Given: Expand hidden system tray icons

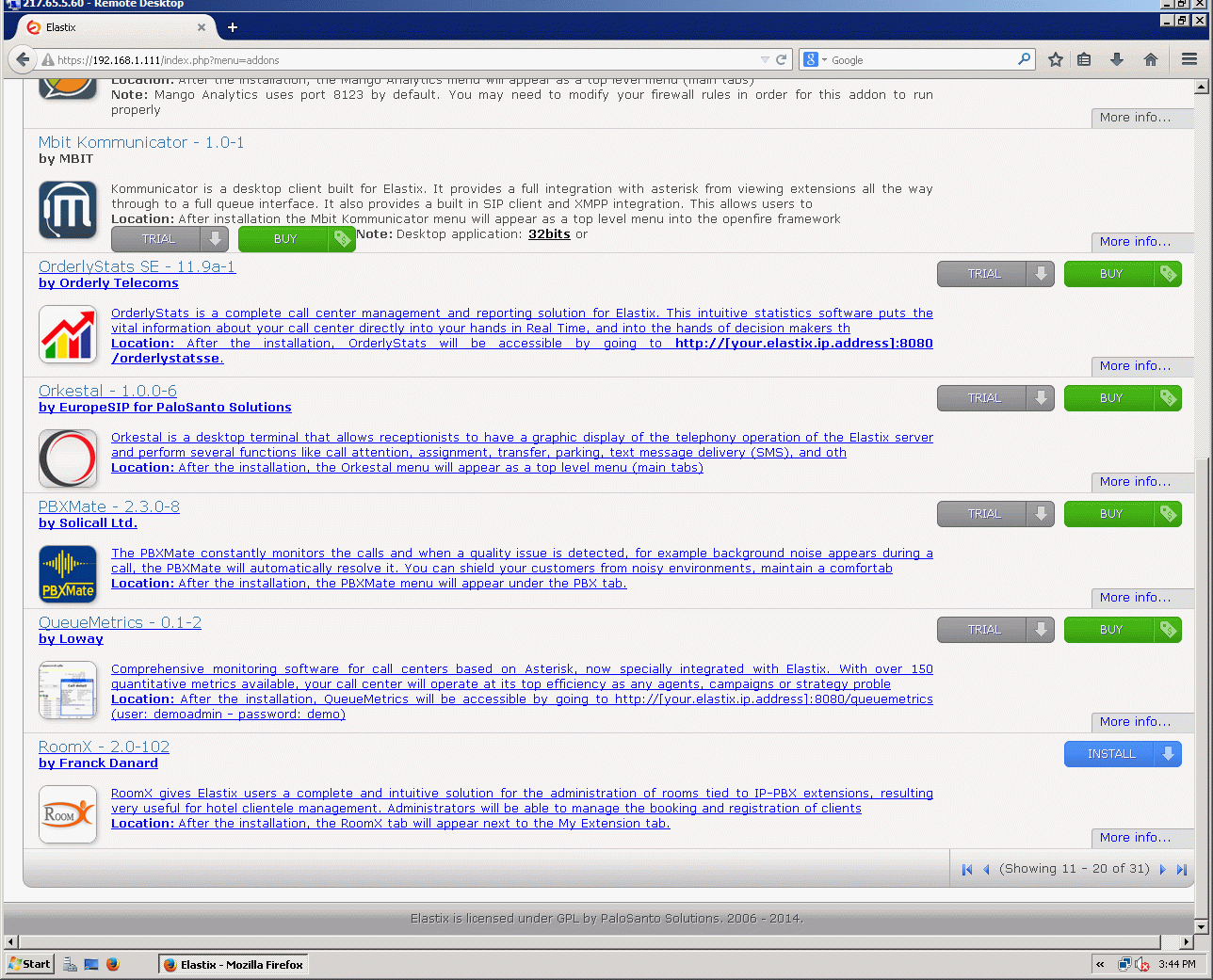Looking at the screenshot, I should [1100, 964].
